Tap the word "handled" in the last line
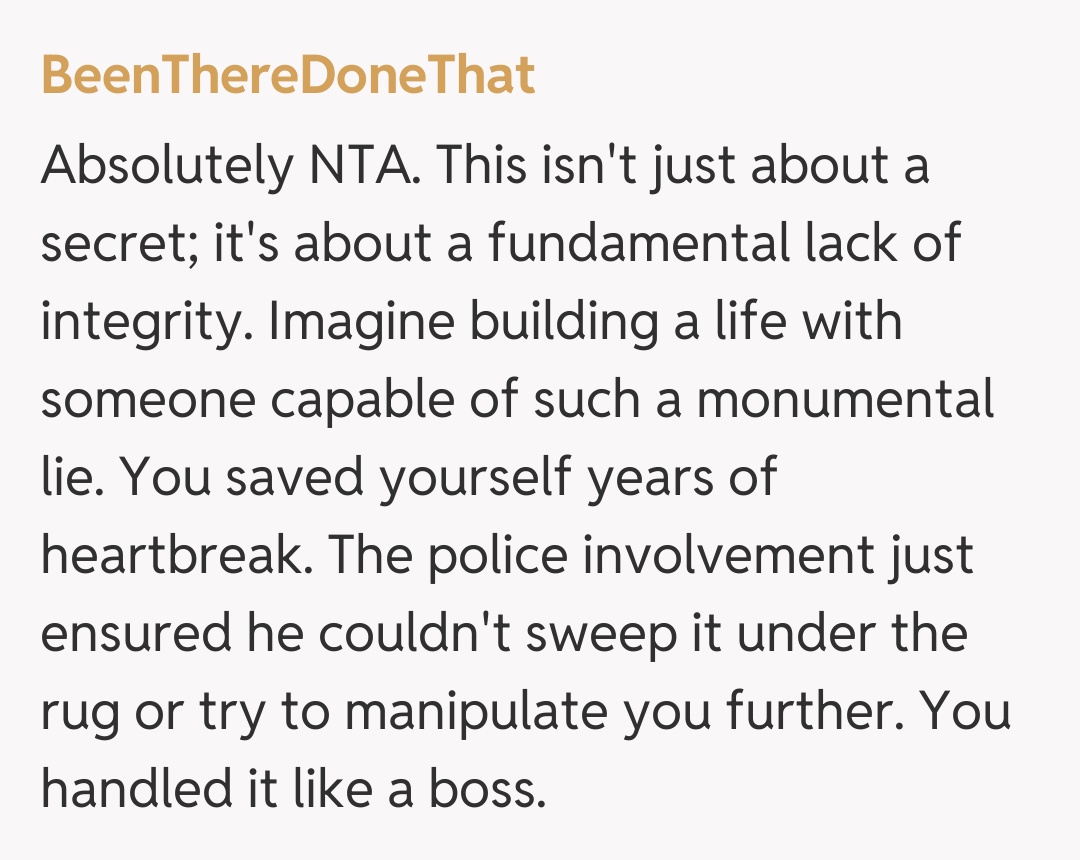 pos(133,789)
